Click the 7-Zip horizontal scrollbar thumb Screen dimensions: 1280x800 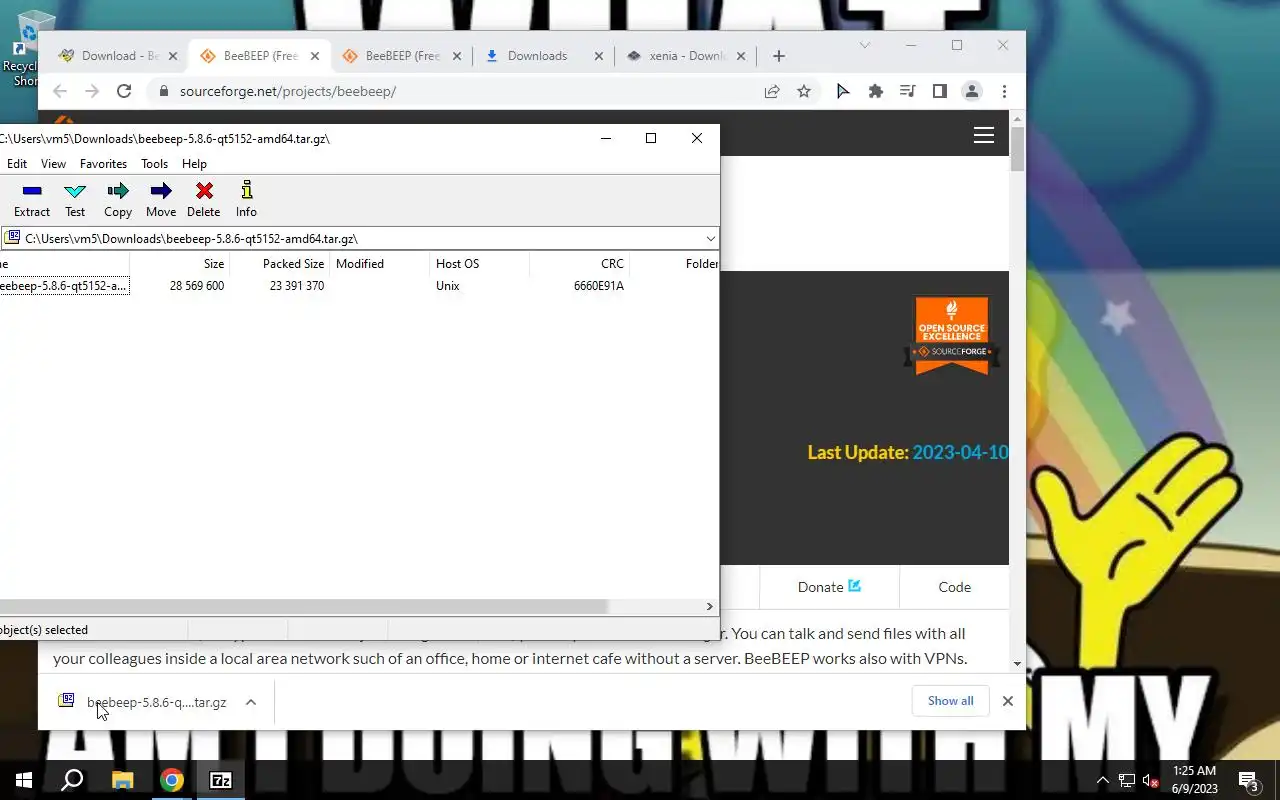coord(303,607)
